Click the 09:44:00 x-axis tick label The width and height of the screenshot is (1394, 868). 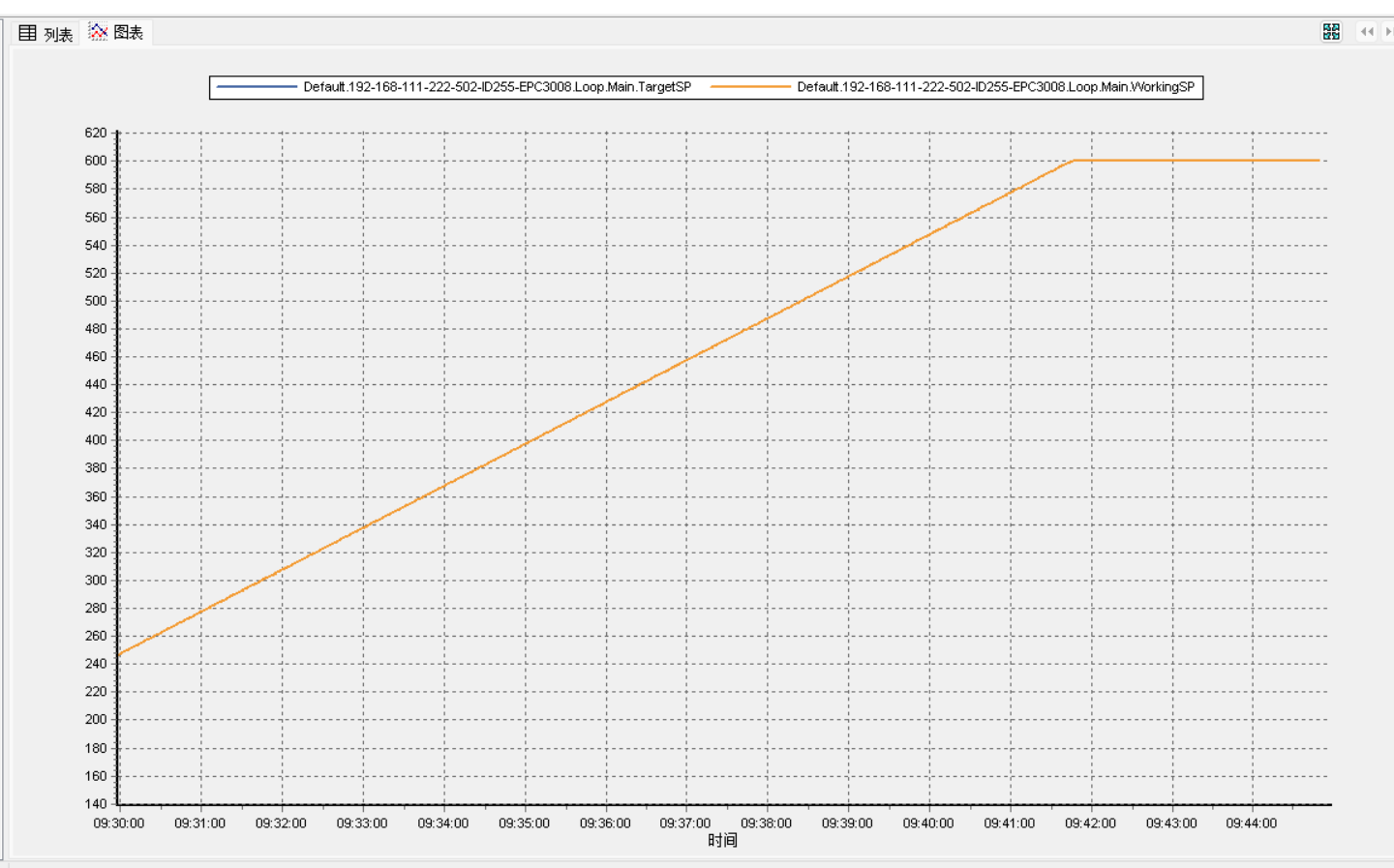1251,823
